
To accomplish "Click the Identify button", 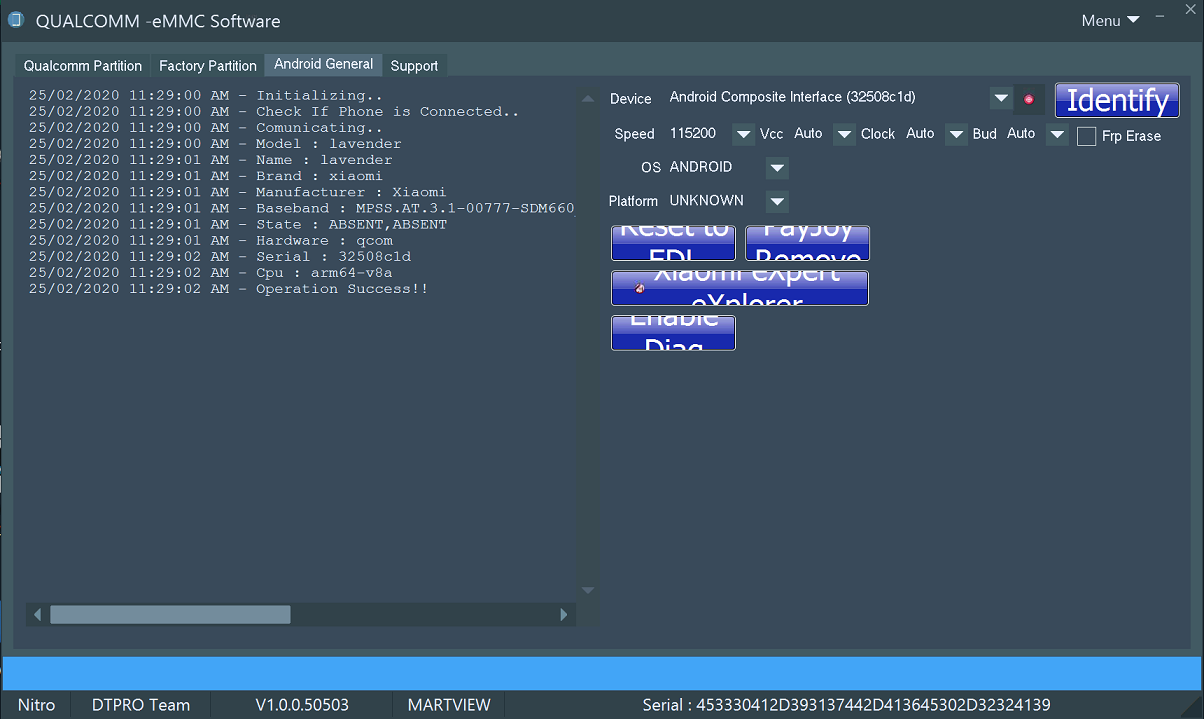I will [x=1117, y=100].
